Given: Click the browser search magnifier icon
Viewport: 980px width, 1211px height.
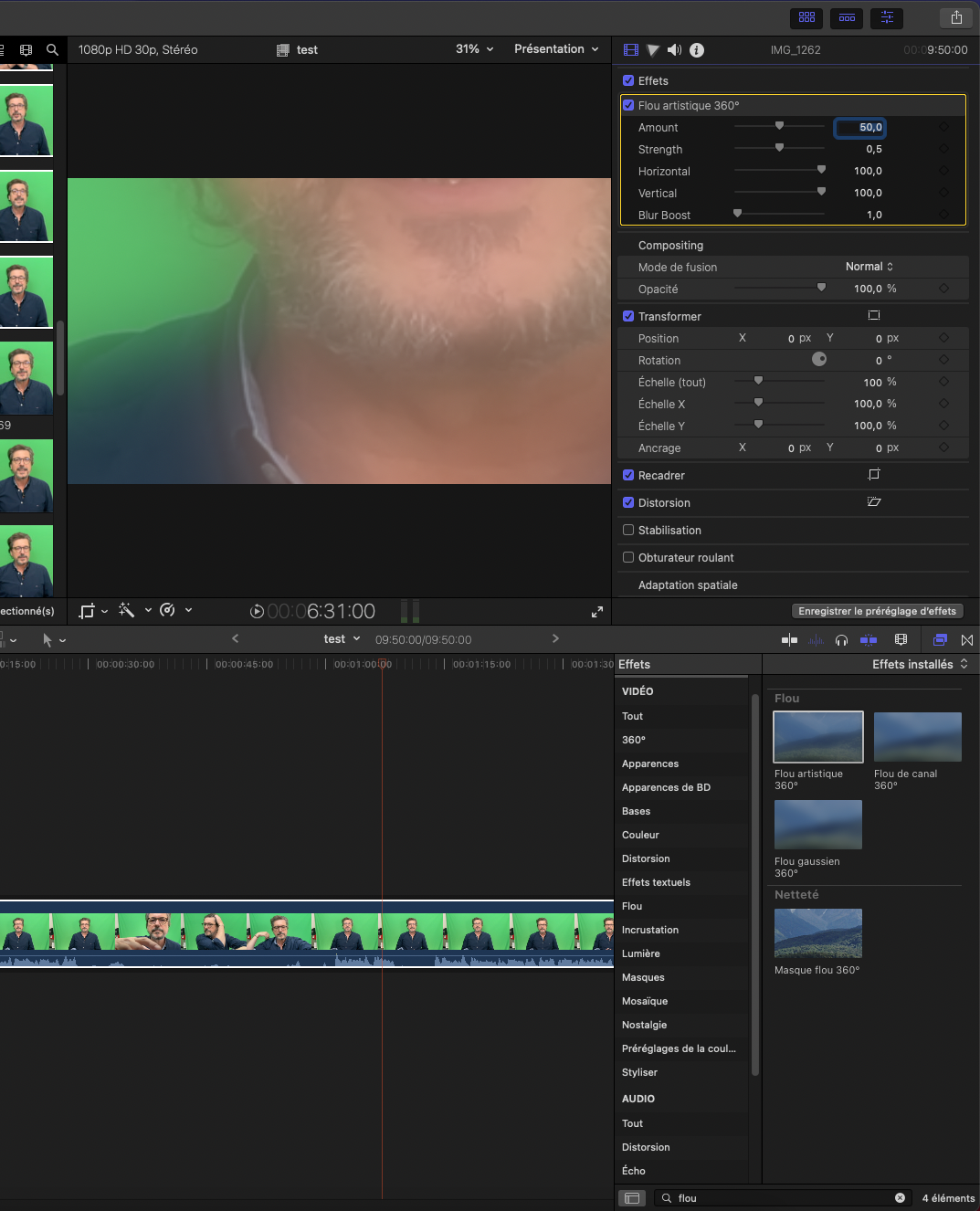Looking at the screenshot, I should pos(52,50).
